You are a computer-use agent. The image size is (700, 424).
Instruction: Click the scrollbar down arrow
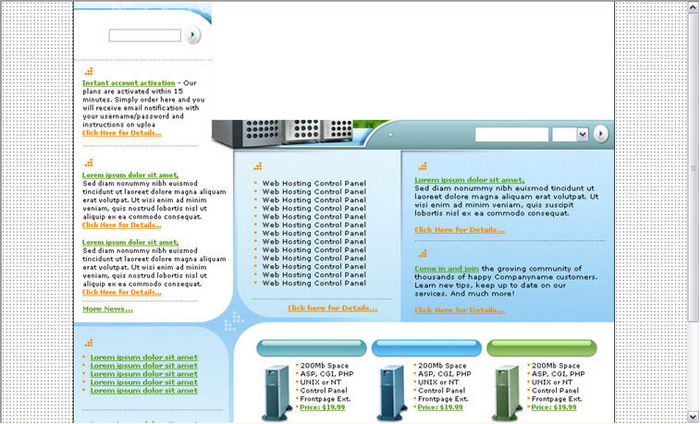click(693, 417)
